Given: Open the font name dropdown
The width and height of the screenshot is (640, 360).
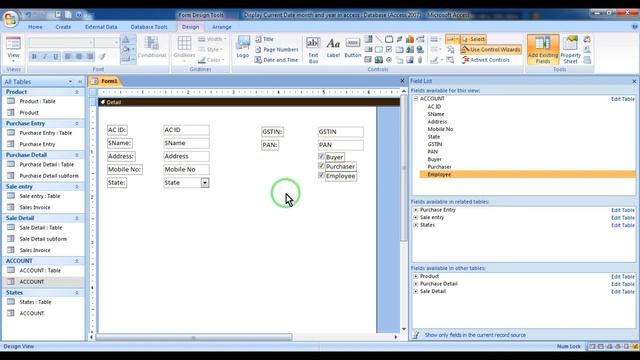Looking at the screenshot, I should [90, 42].
